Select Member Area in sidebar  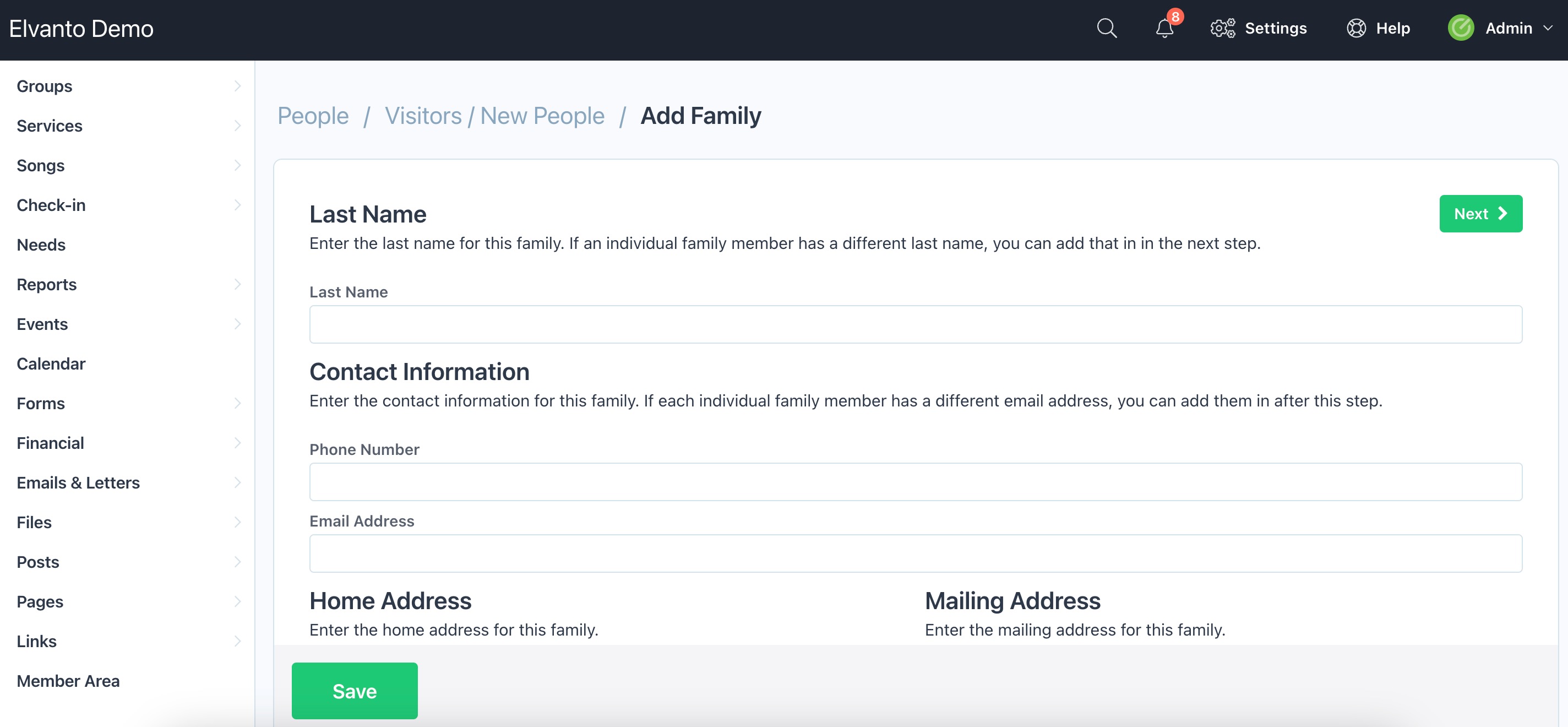[x=68, y=681]
